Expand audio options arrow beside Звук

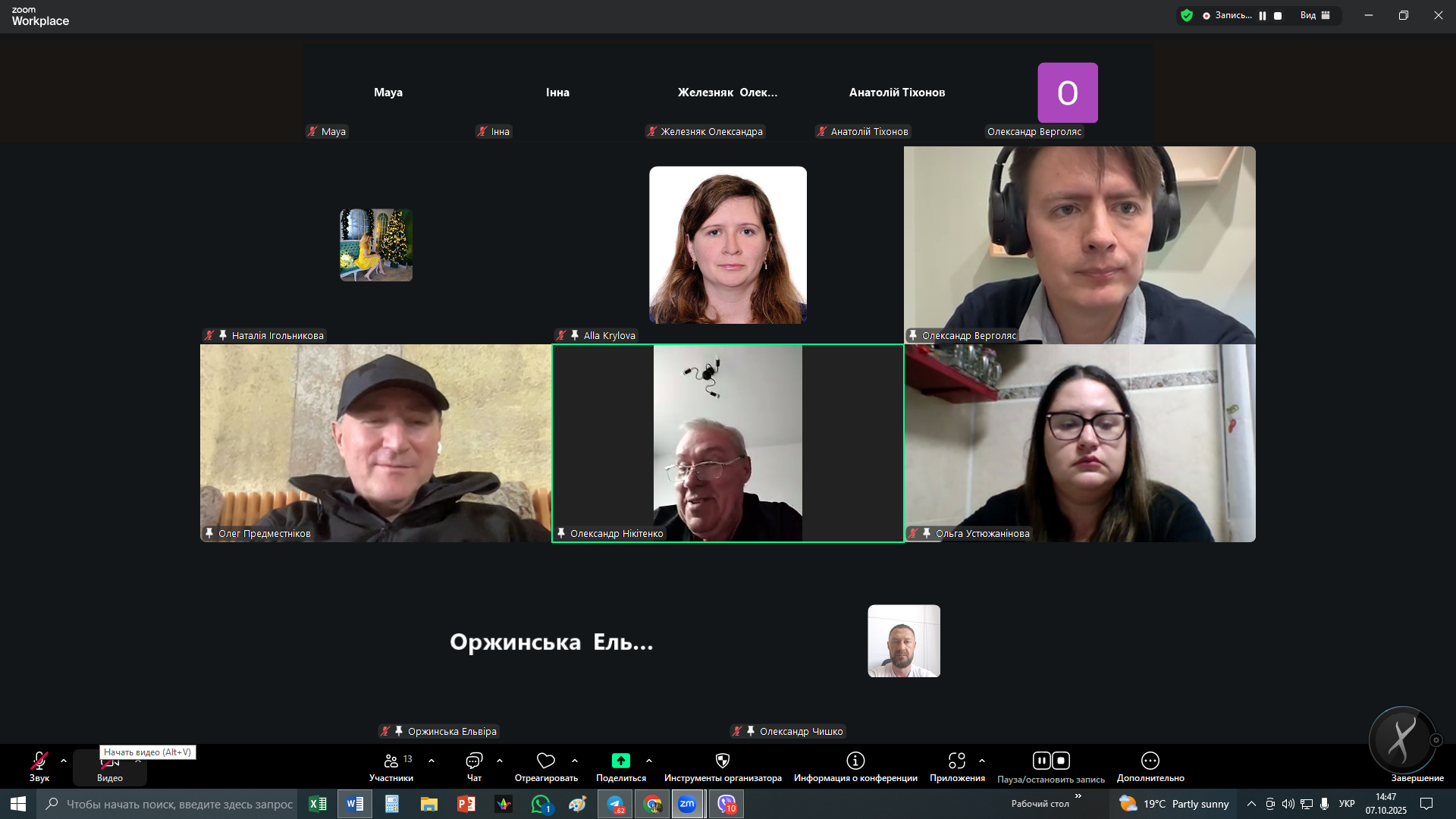tap(64, 761)
